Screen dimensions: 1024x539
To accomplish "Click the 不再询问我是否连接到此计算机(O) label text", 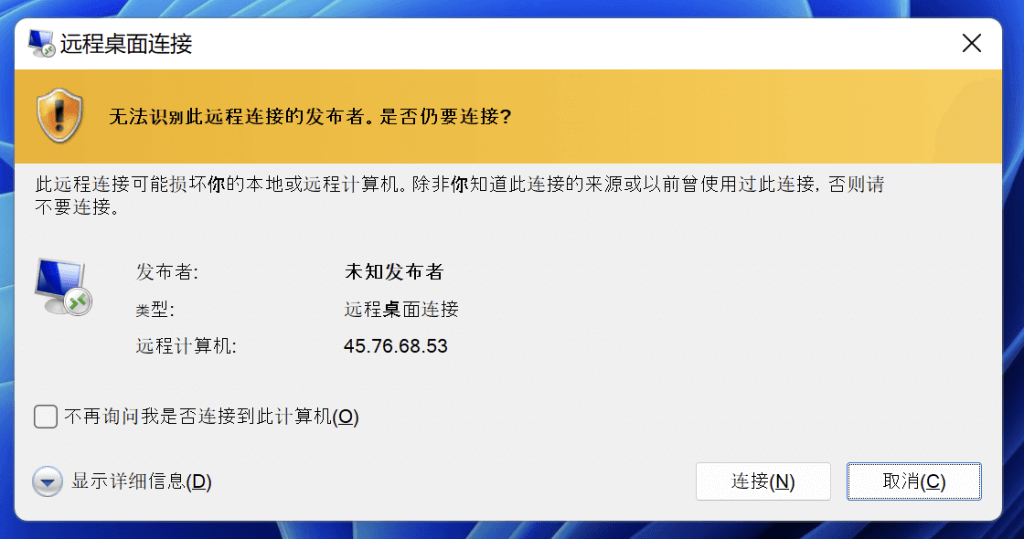I will (211, 417).
